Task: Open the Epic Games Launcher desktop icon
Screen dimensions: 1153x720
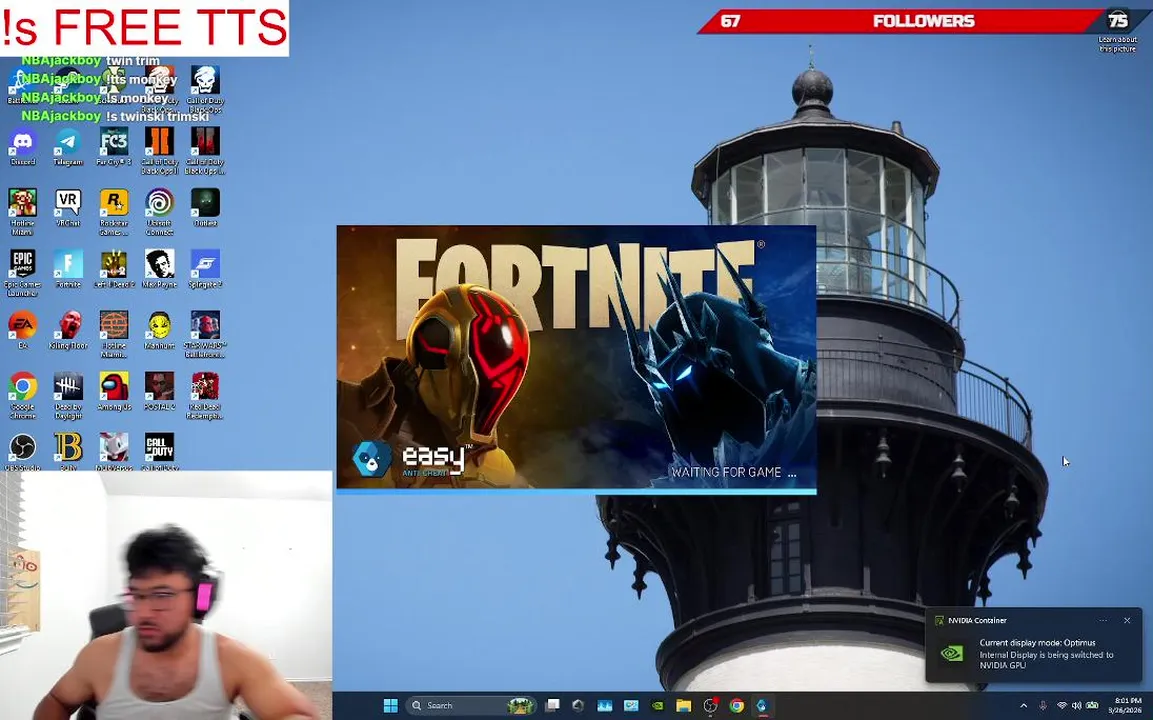Action: [23, 273]
